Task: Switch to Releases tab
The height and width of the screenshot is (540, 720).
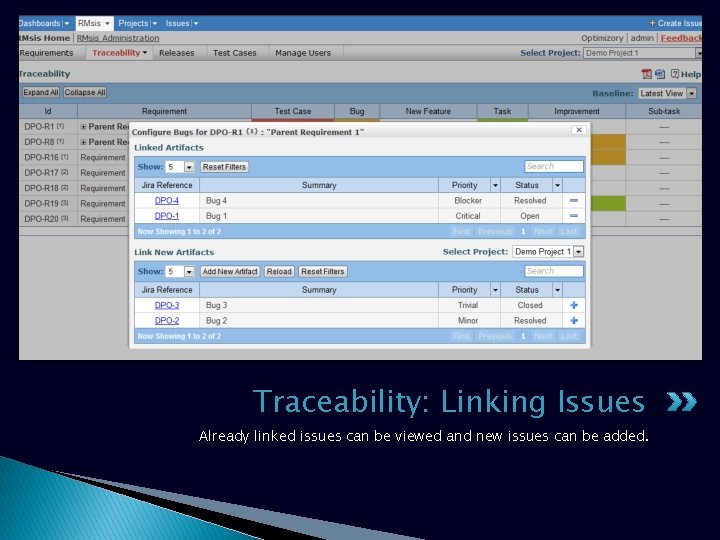Action: (177, 53)
